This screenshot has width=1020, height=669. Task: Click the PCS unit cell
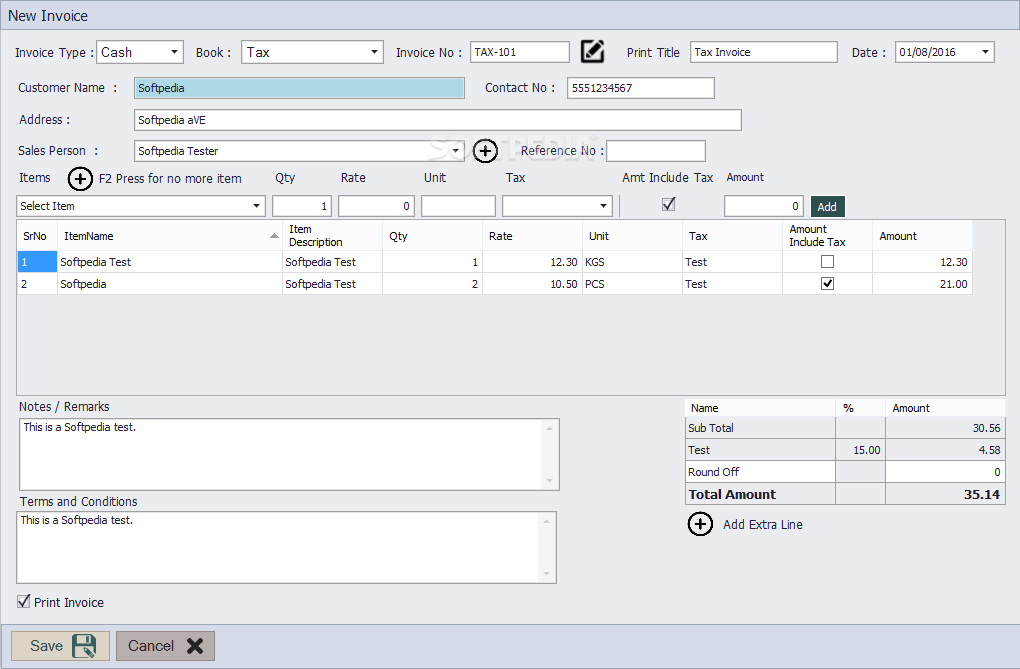pos(632,284)
